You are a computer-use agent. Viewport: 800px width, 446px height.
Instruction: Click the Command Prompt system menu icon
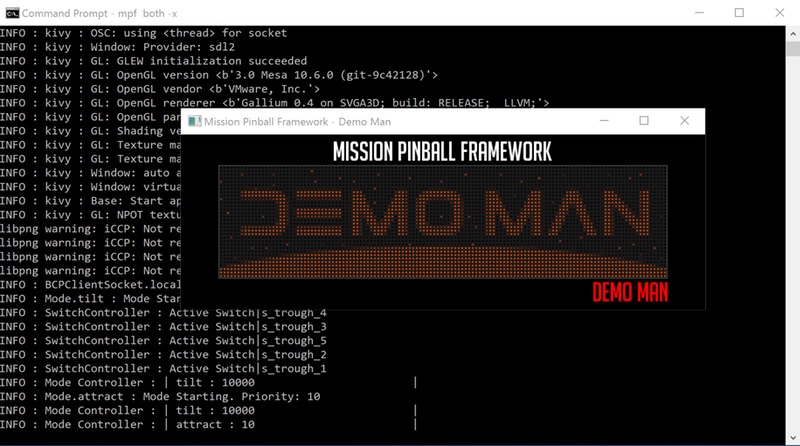click(11, 14)
